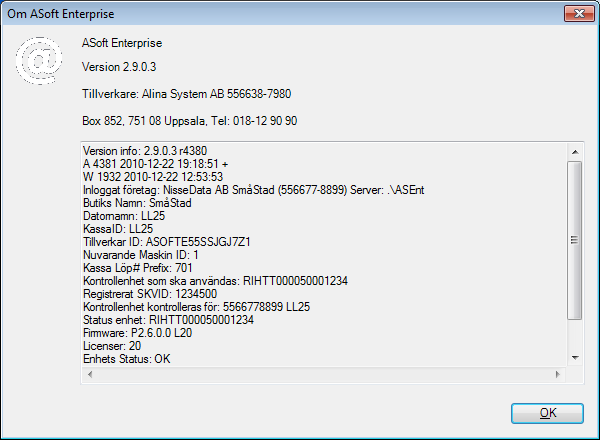Click the 'Datornamn: LL25' row

click(124, 216)
